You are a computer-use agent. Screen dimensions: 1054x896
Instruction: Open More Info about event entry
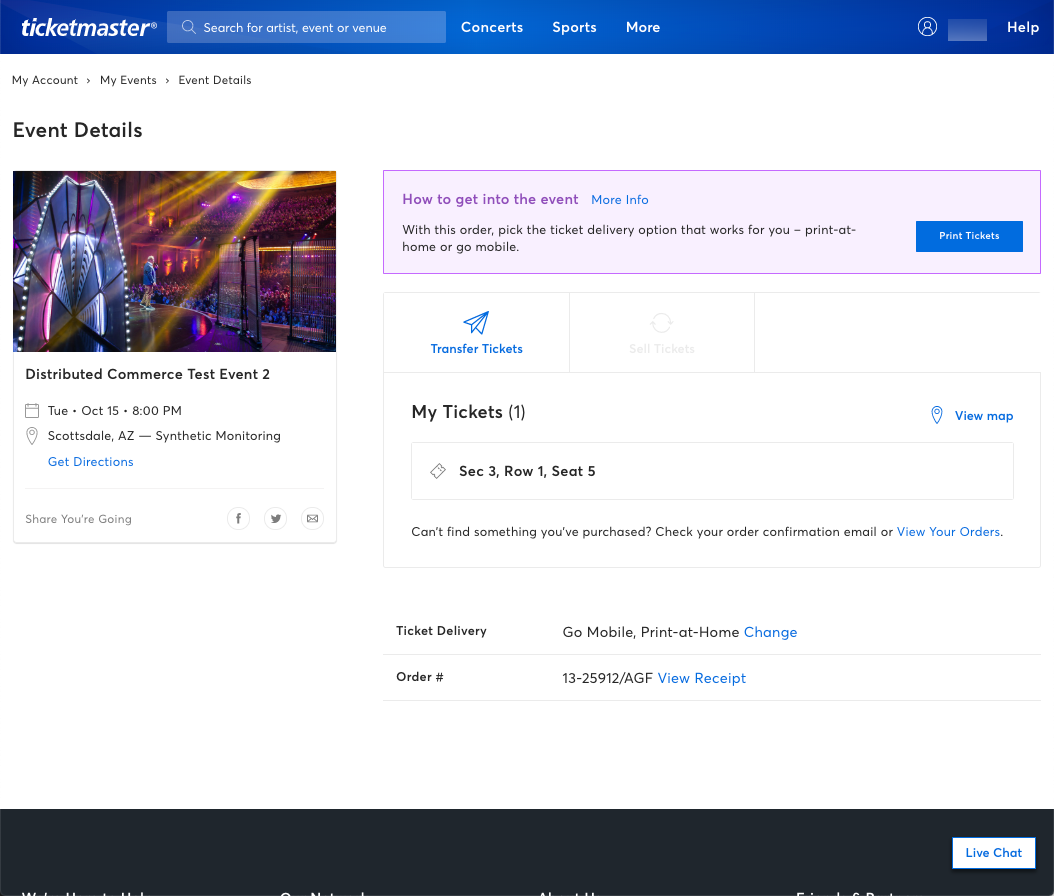(620, 200)
